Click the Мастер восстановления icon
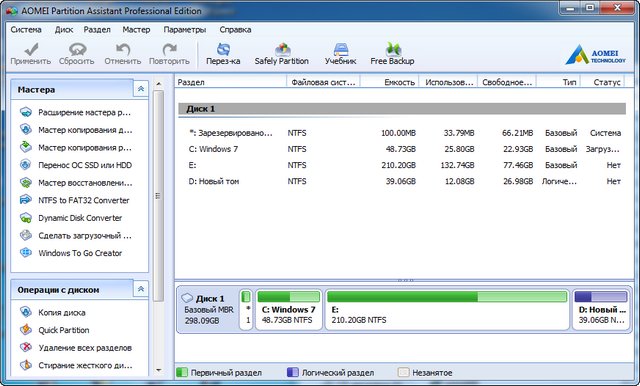 pyautogui.click(x=26, y=182)
